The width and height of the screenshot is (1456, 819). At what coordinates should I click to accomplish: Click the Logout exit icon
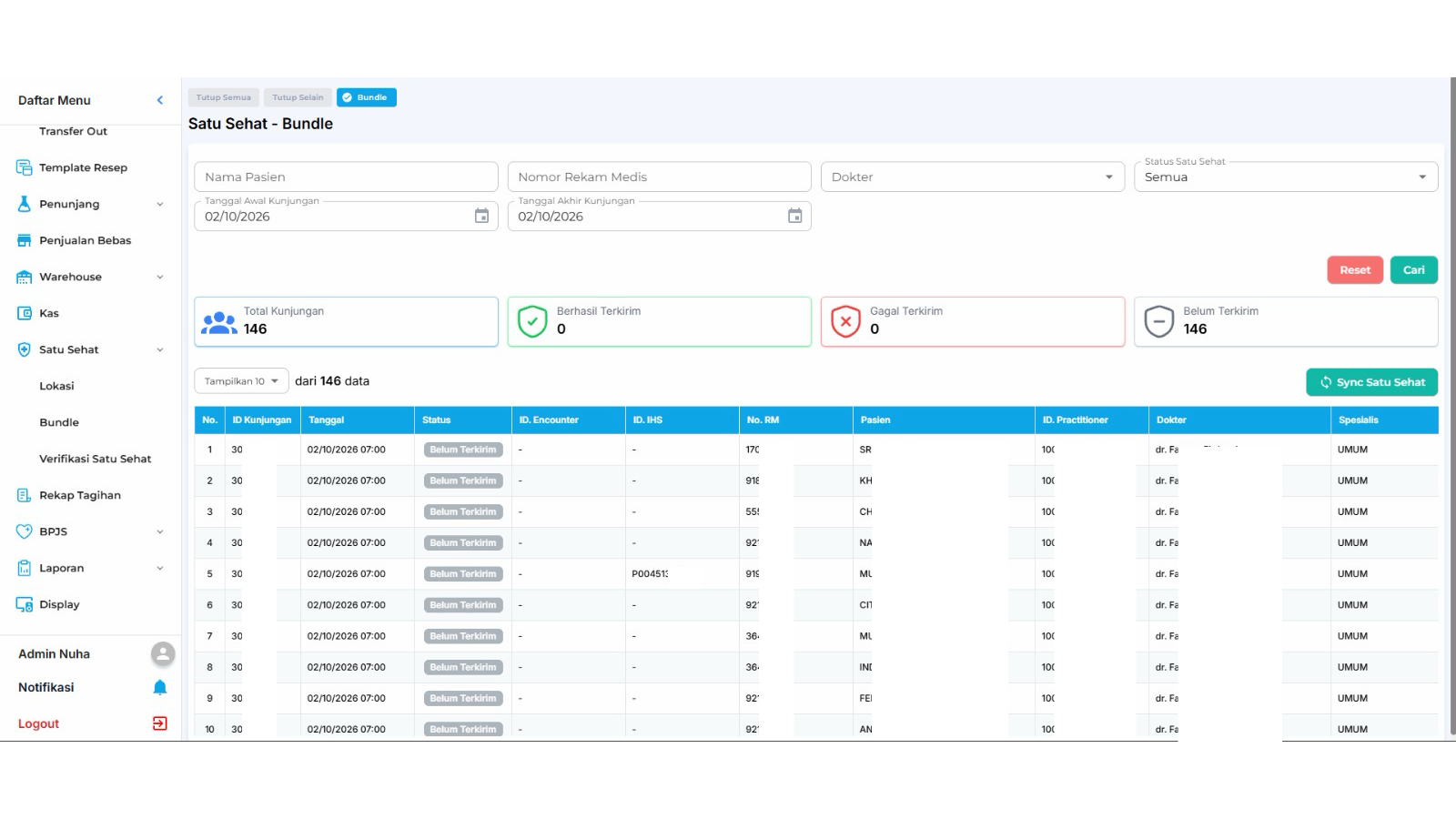click(160, 723)
